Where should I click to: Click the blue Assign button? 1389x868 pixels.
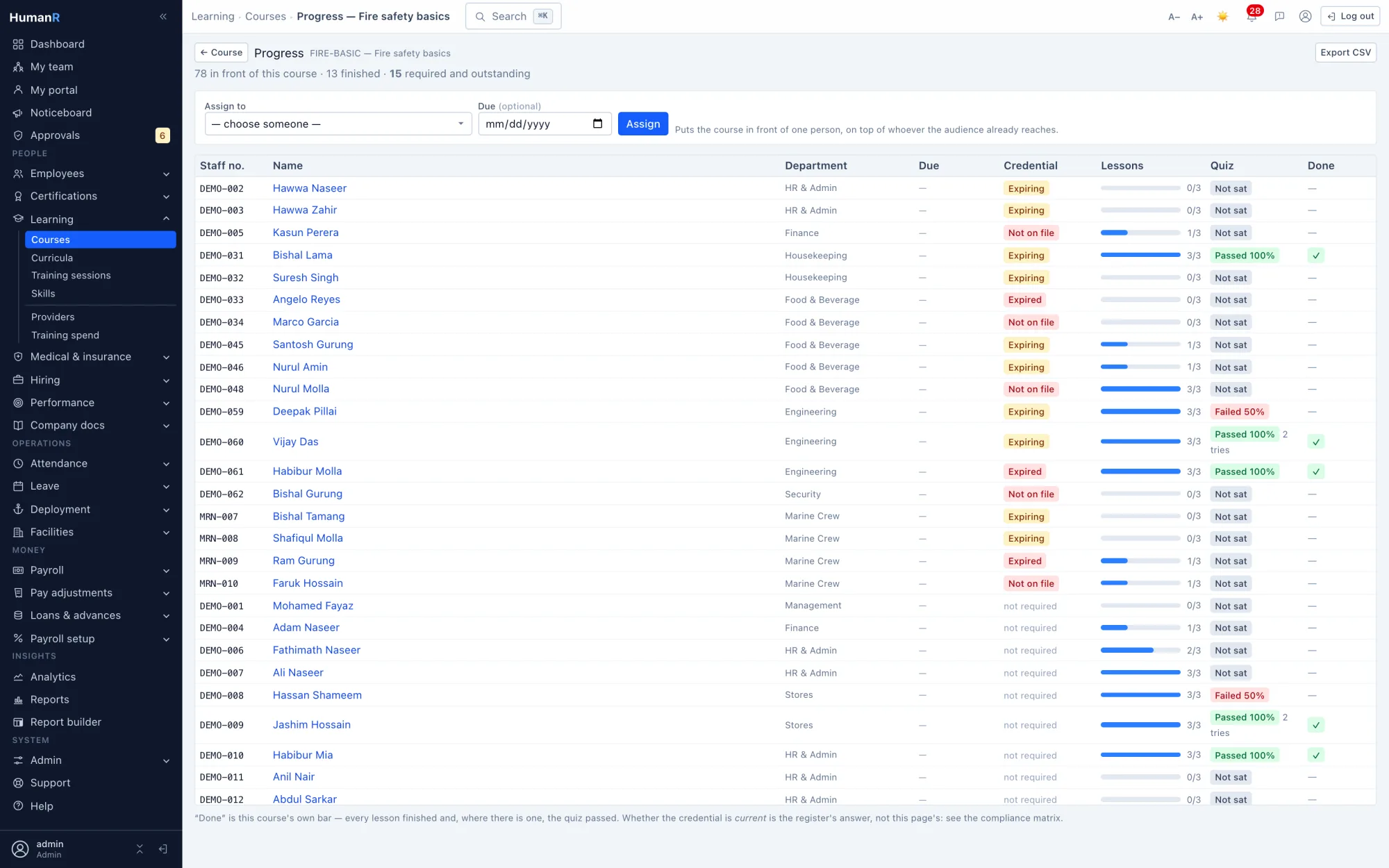point(643,124)
